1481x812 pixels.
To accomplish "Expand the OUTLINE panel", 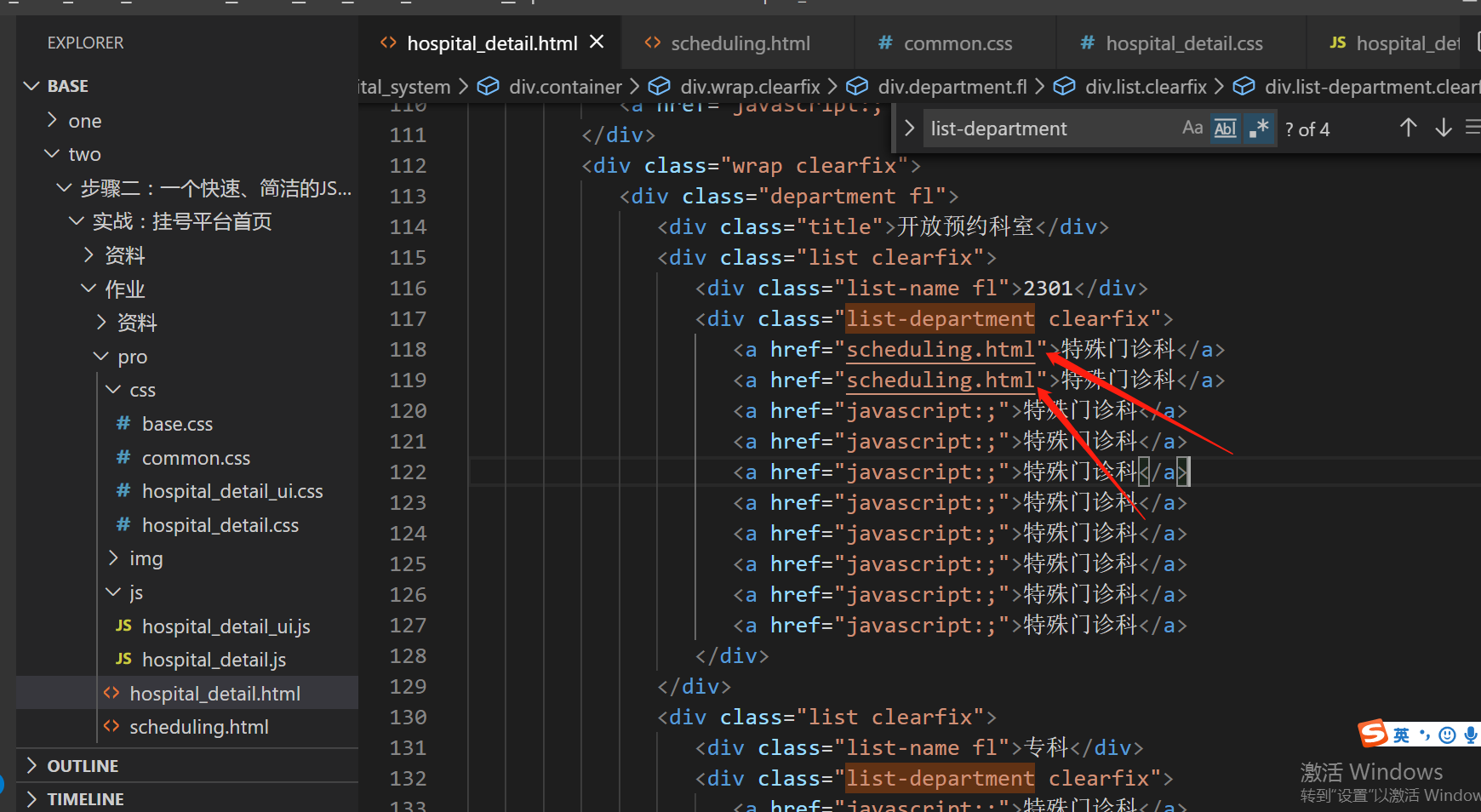I will coord(187,766).
